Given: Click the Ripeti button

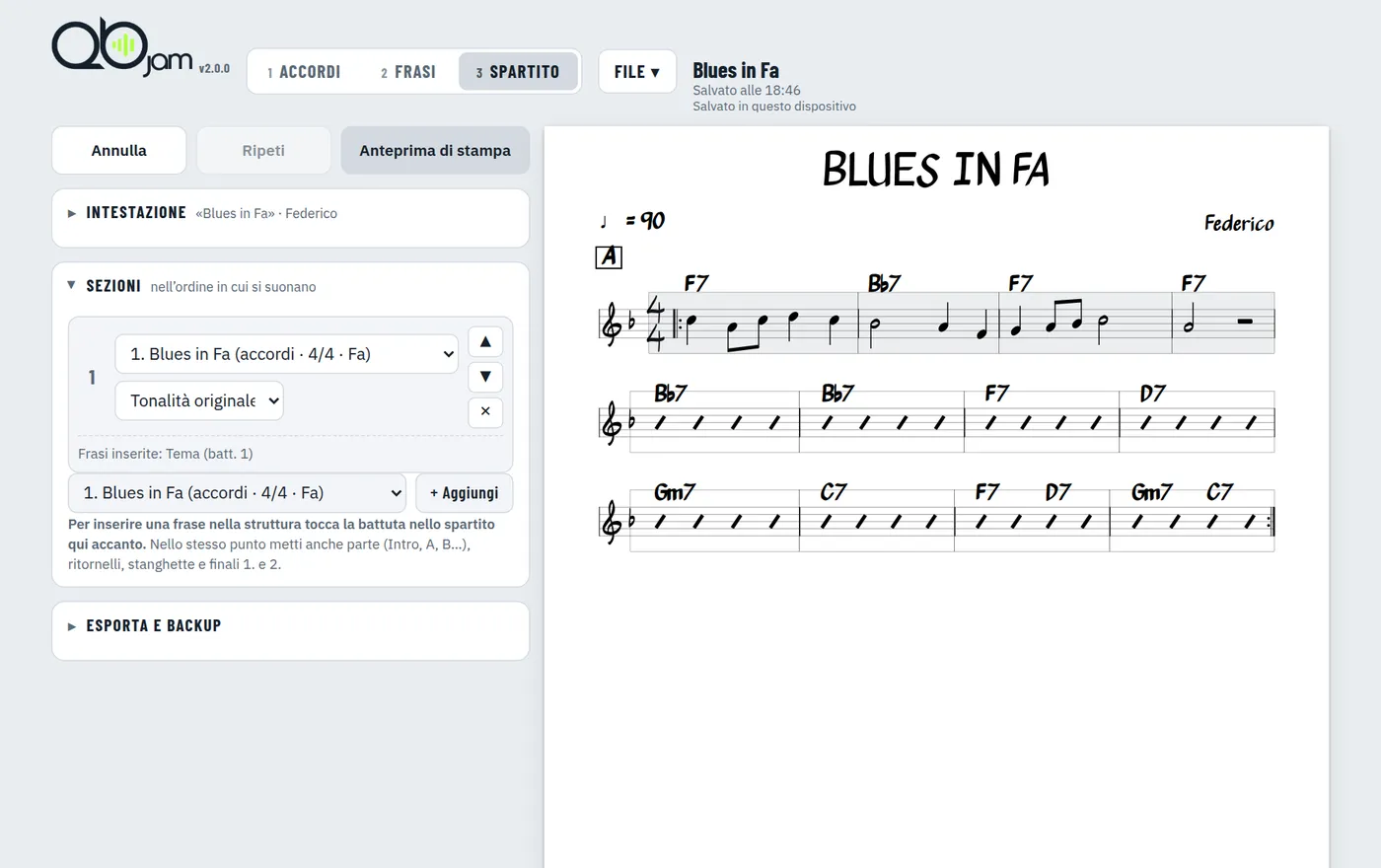Looking at the screenshot, I should point(263,151).
